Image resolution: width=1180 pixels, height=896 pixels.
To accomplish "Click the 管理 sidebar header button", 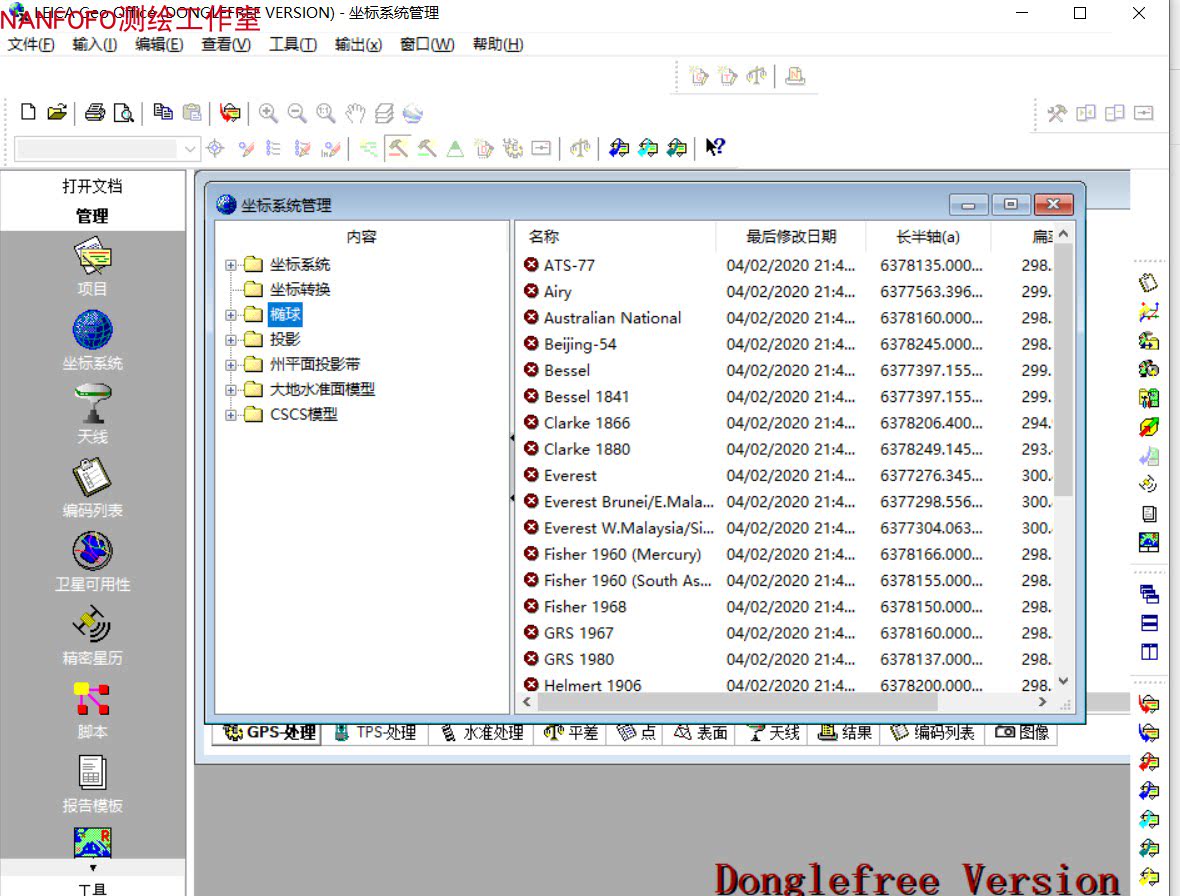I will point(93,216).
